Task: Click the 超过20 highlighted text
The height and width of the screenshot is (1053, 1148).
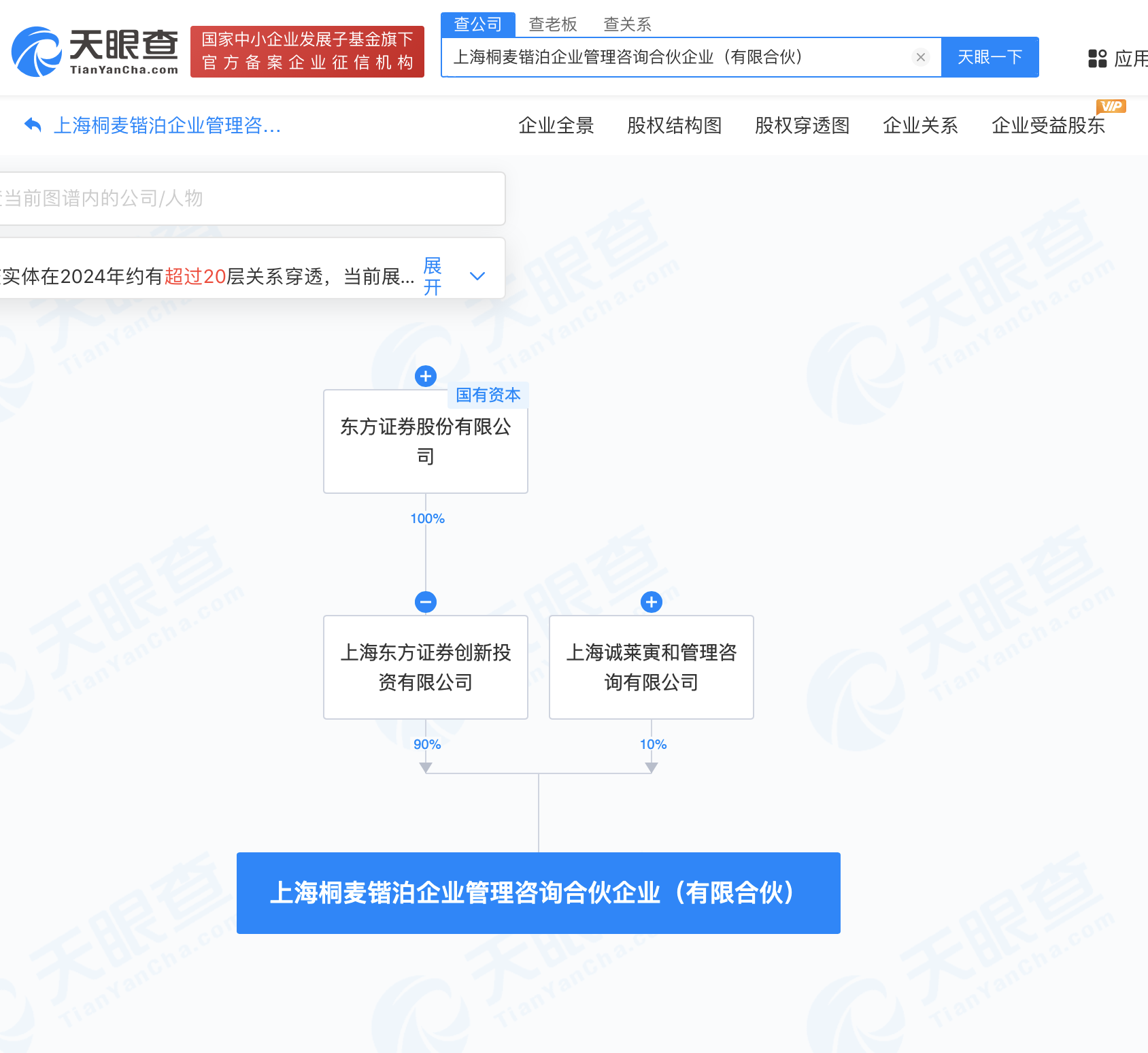Action: click(195, 277)
